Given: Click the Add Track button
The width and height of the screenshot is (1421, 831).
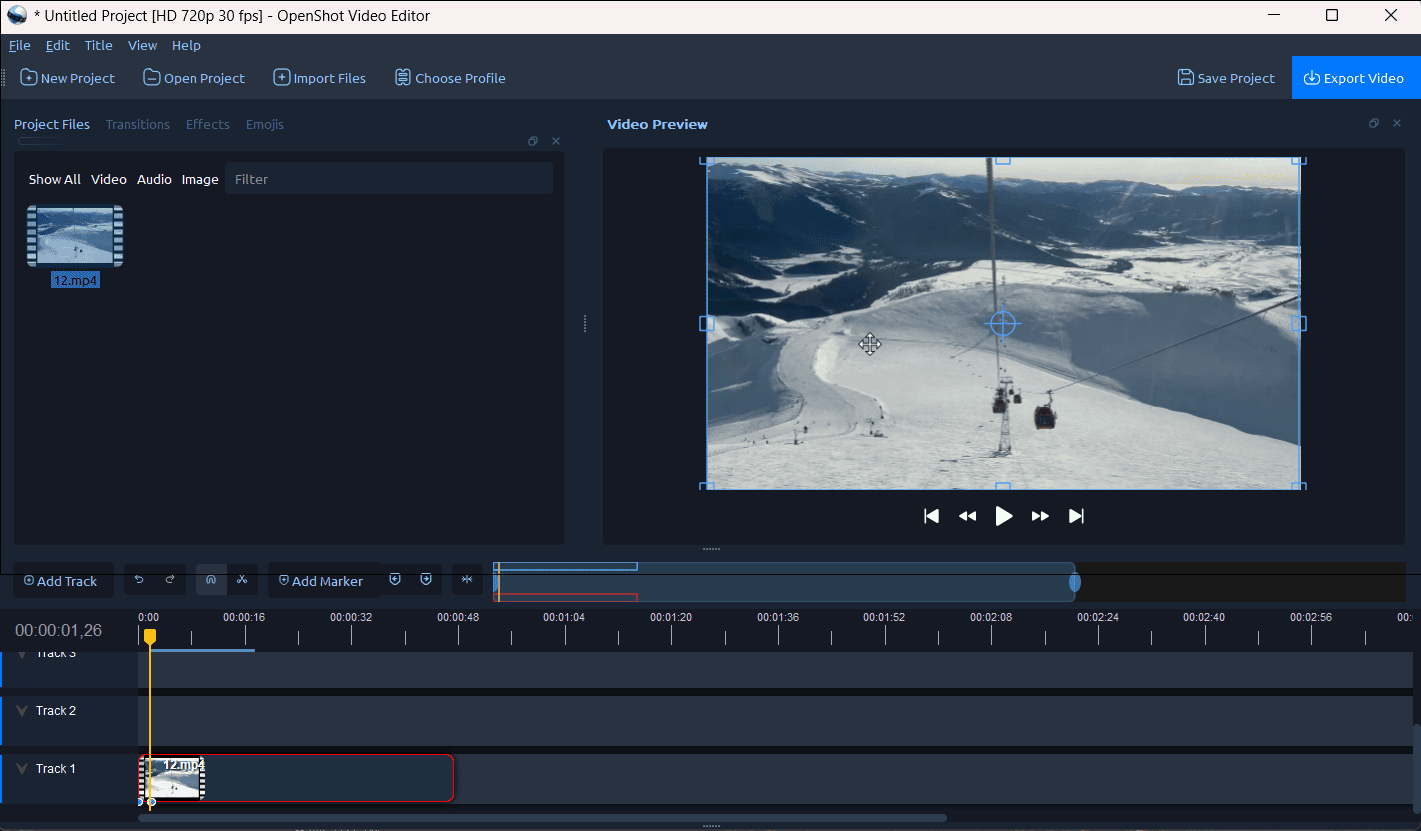Looking at the screenshot, I should [x=61, y=581].
